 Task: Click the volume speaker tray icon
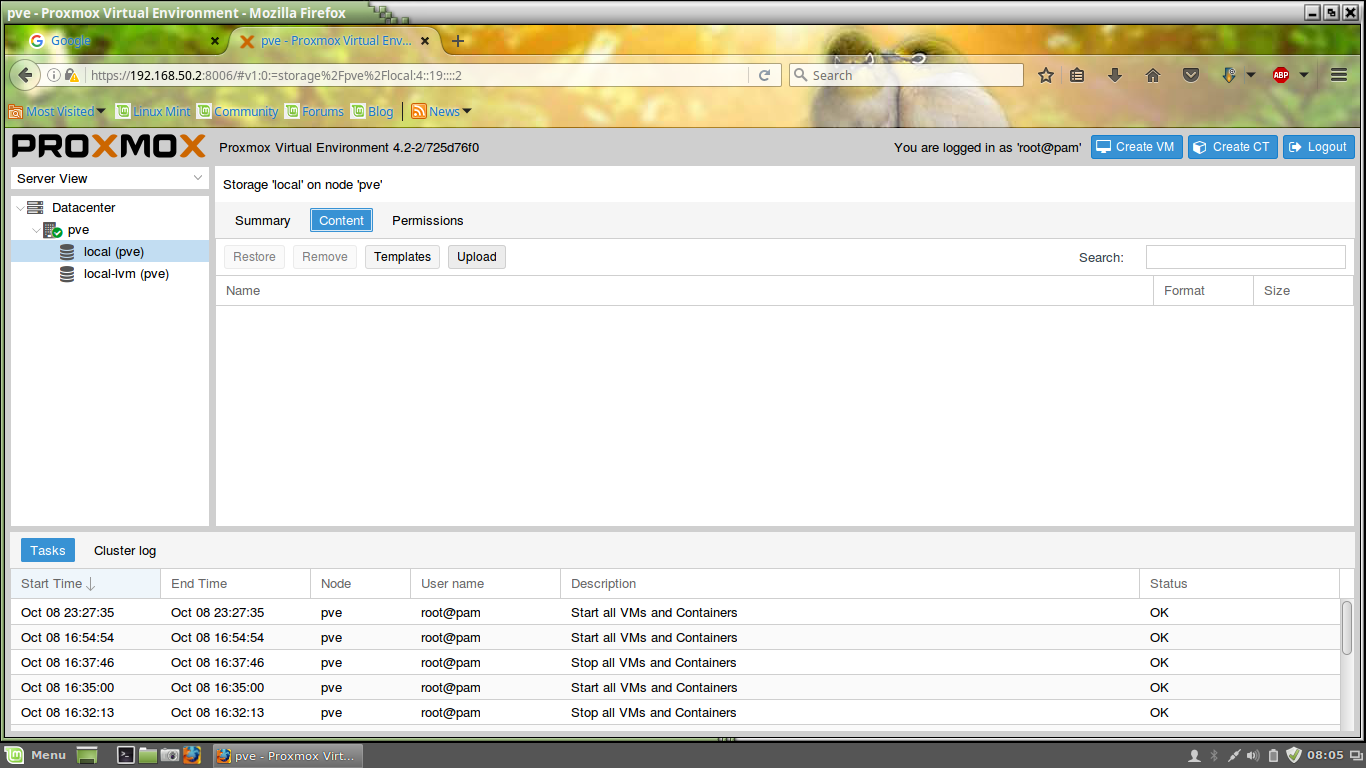[x=1253, y=755]
